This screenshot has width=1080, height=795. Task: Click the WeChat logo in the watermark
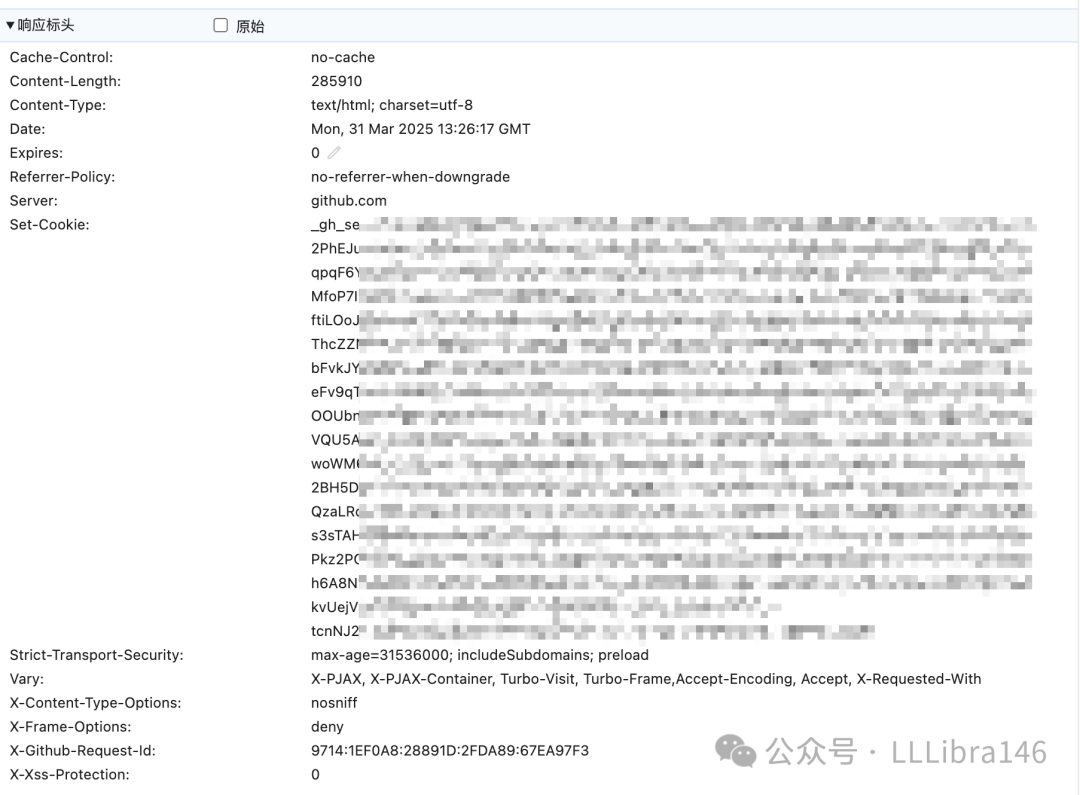(x=736, y=751)
